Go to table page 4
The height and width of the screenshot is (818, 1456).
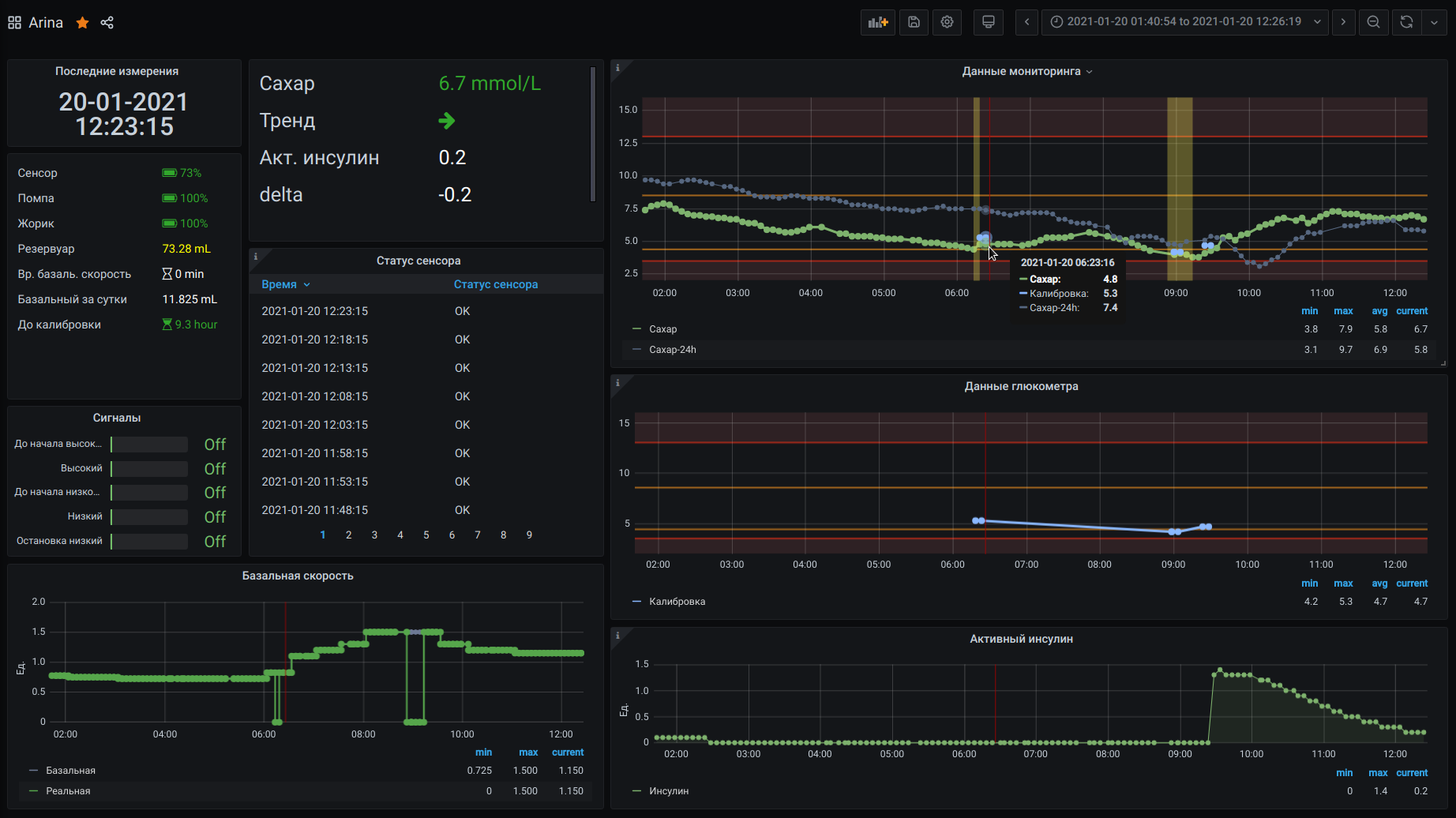tap(400, 535)
